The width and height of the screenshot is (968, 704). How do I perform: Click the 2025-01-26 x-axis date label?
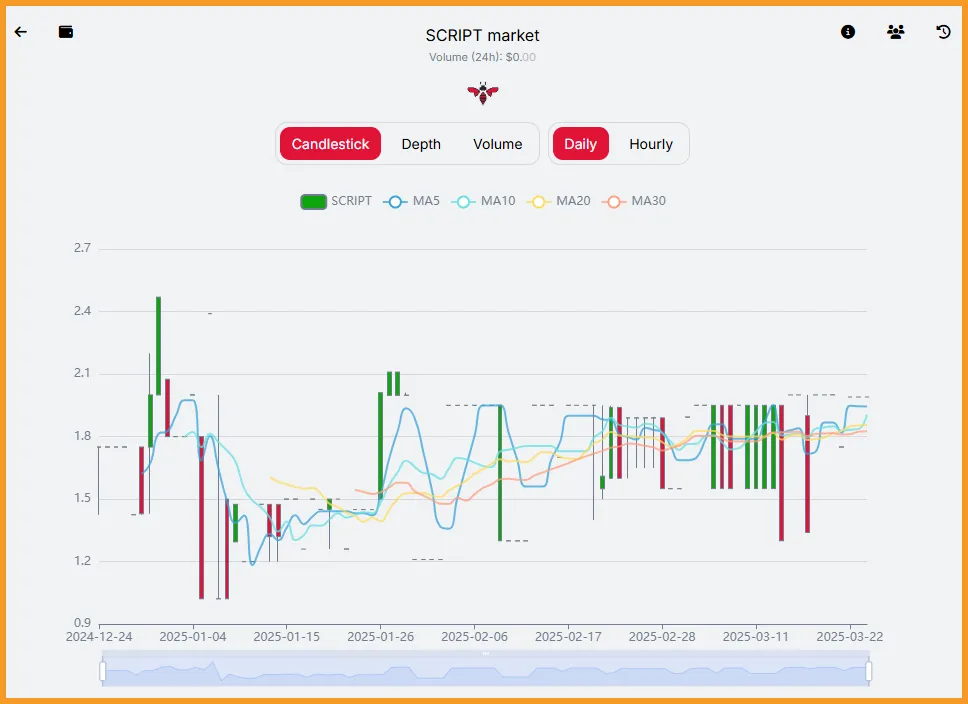coord(380,637)
